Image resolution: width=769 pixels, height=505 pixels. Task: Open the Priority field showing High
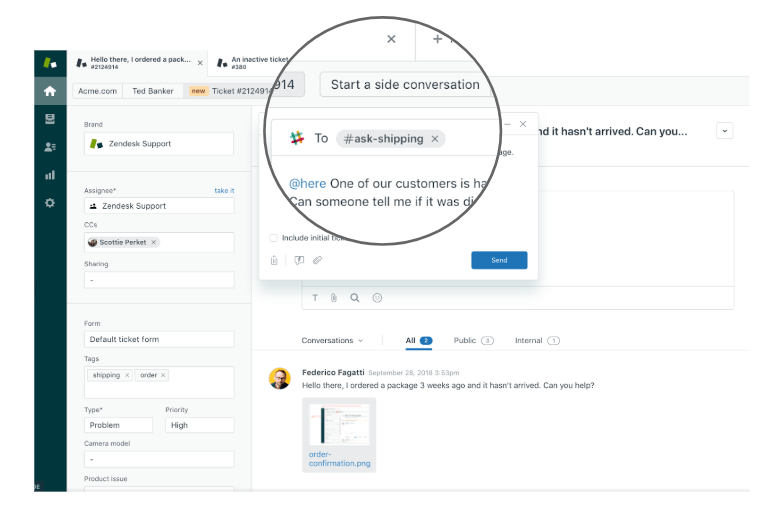click(200, 425)
